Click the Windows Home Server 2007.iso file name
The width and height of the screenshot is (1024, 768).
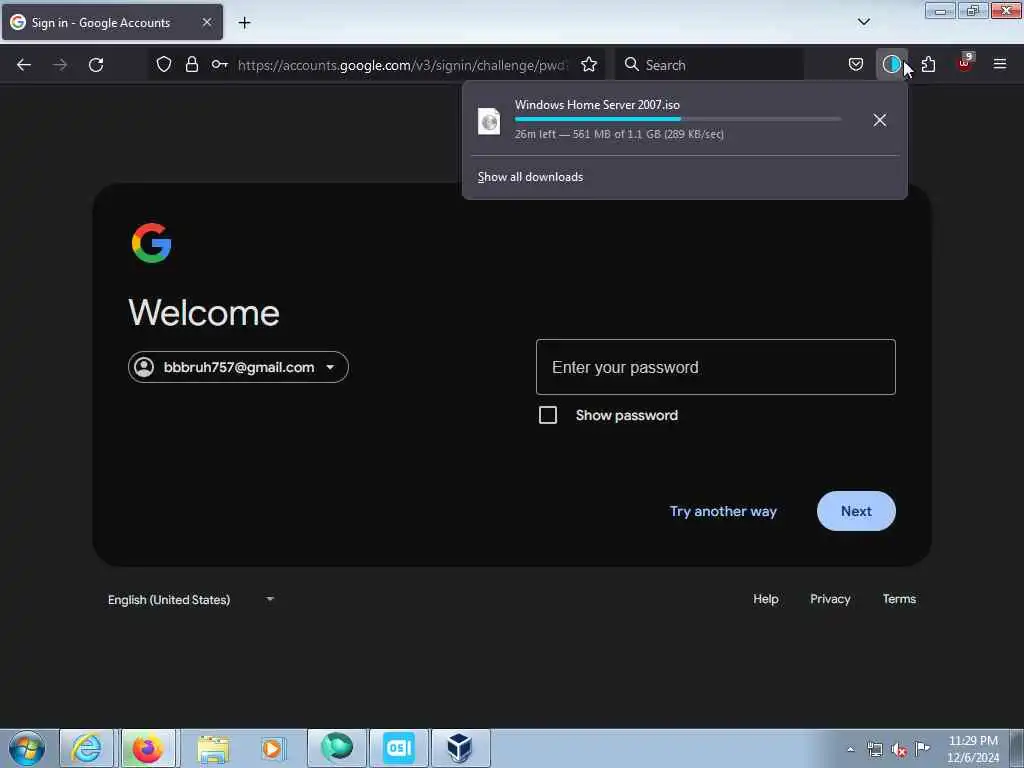(x=597, y=104)
